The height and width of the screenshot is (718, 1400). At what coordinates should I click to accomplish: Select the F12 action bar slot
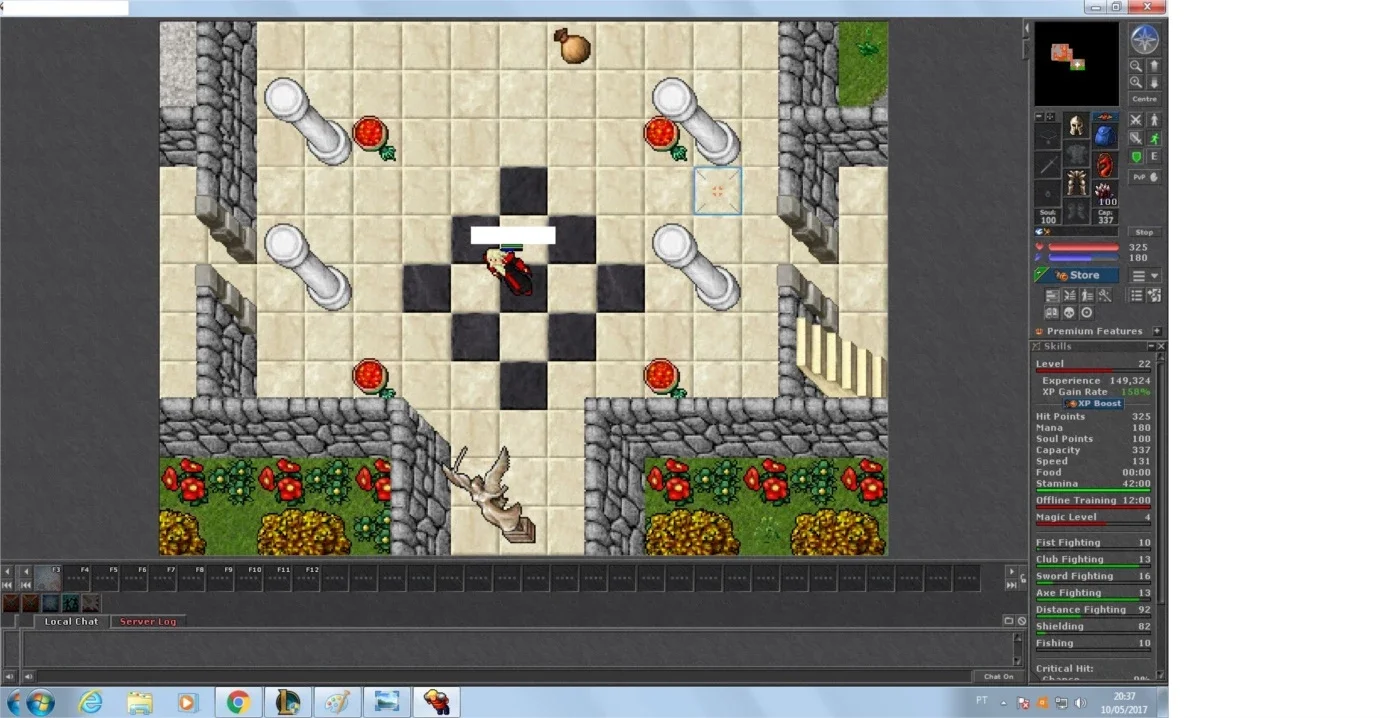point(306,578)
